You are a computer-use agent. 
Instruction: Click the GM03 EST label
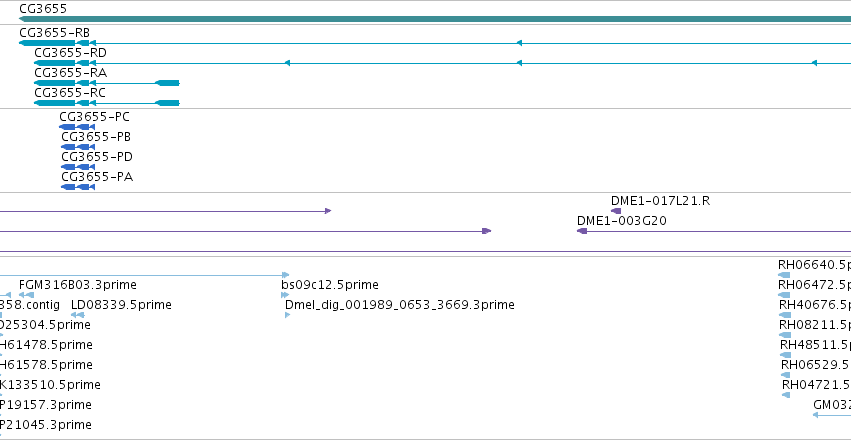click(x=832, y=405)
